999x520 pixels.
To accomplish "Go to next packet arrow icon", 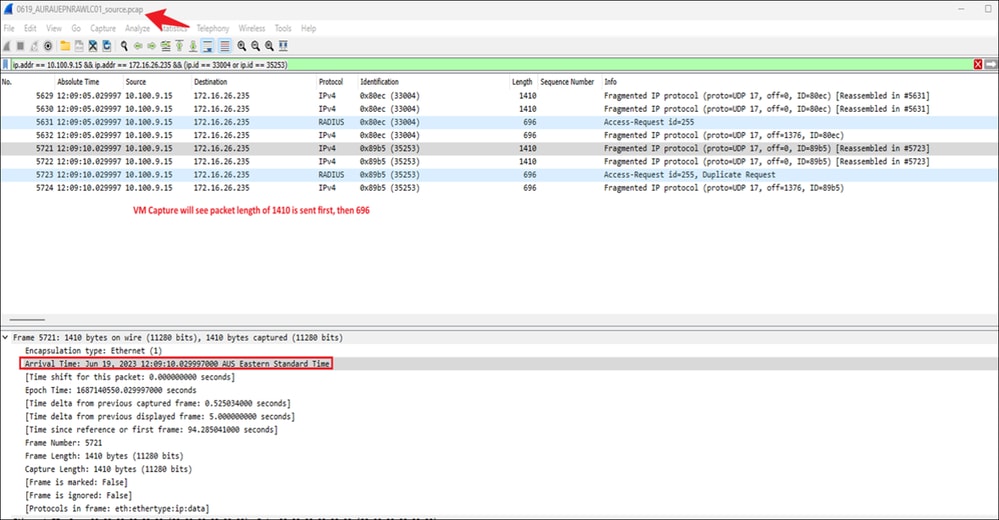I will click(x=152, y=46).
